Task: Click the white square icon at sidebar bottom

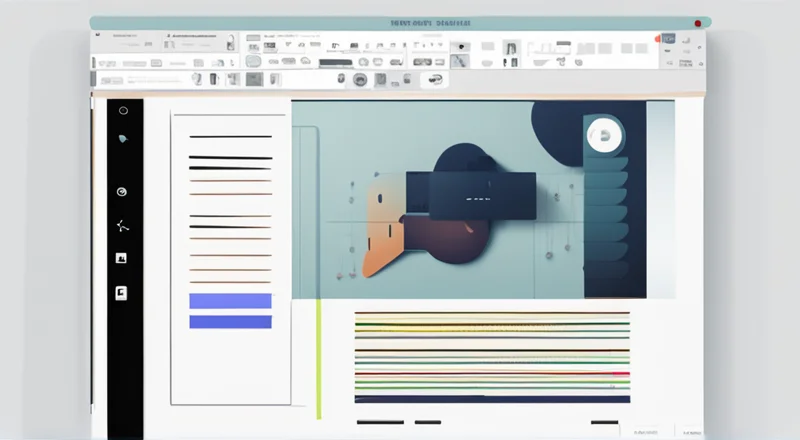Action: point(122,293)
